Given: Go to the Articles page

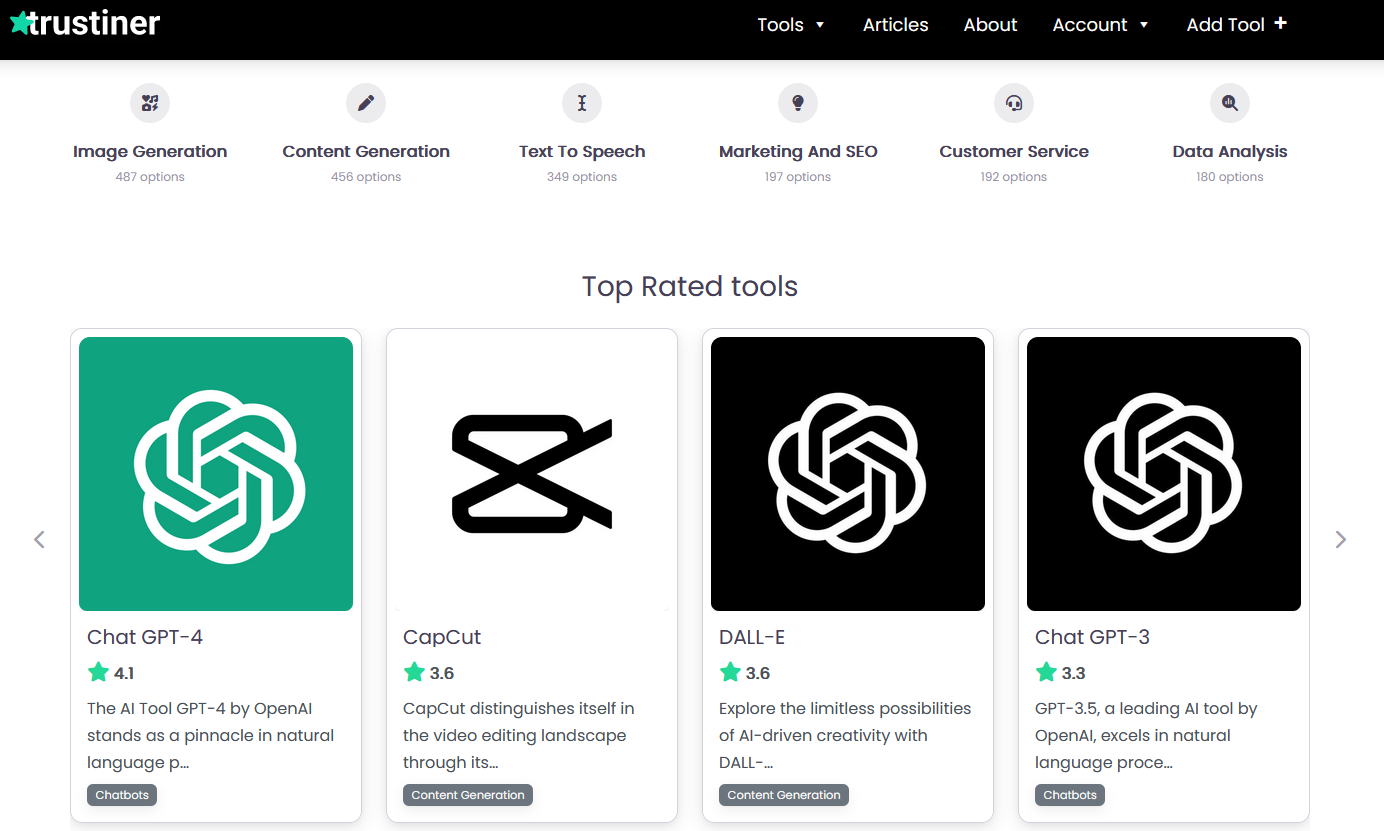Looking at the screenshot, I should pyautogui.click(x=896, y=25).
